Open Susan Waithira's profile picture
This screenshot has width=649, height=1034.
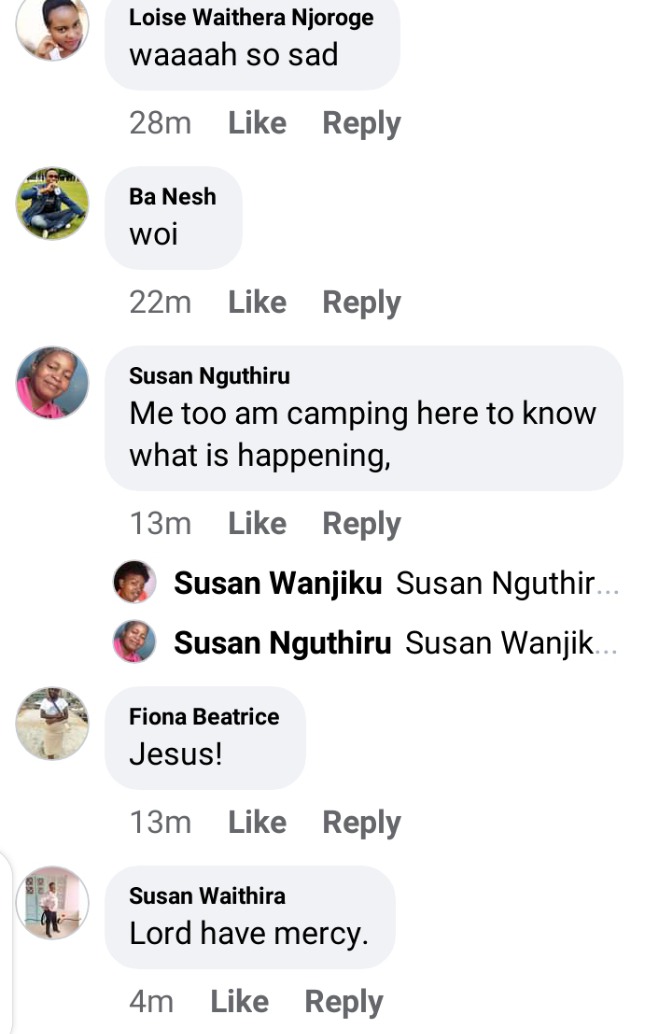(52, 902)
